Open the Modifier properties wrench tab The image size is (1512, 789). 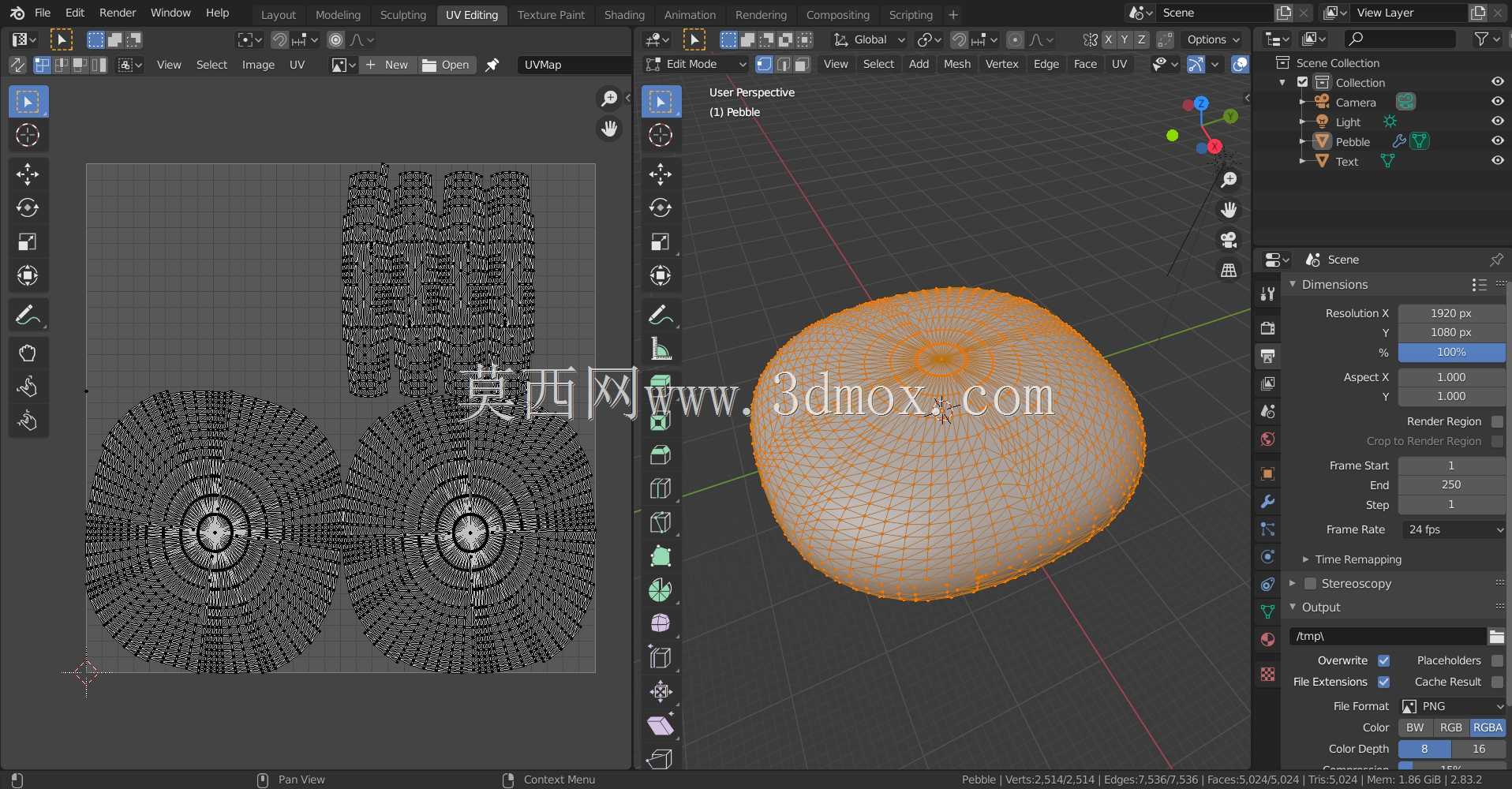click(1267, 502)
